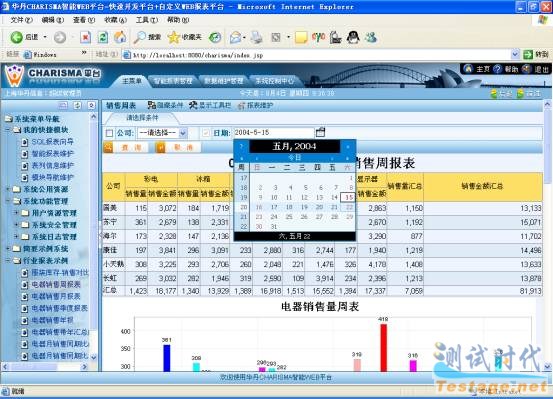
Task: Collapse the 我的快捷模块 tree folder
Action: (8, 130)
